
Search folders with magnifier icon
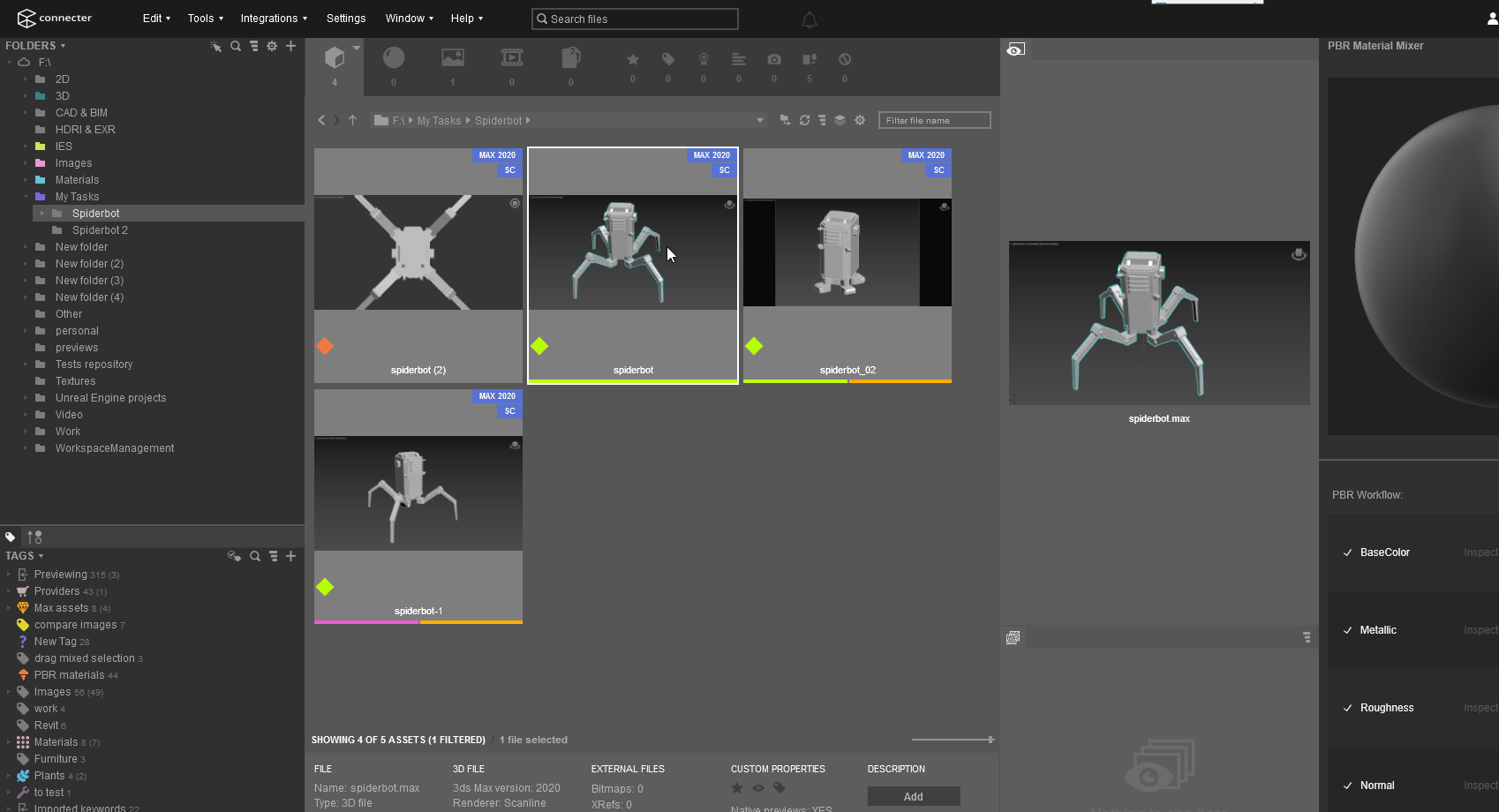pyautogui.click(x=236, y=46)
